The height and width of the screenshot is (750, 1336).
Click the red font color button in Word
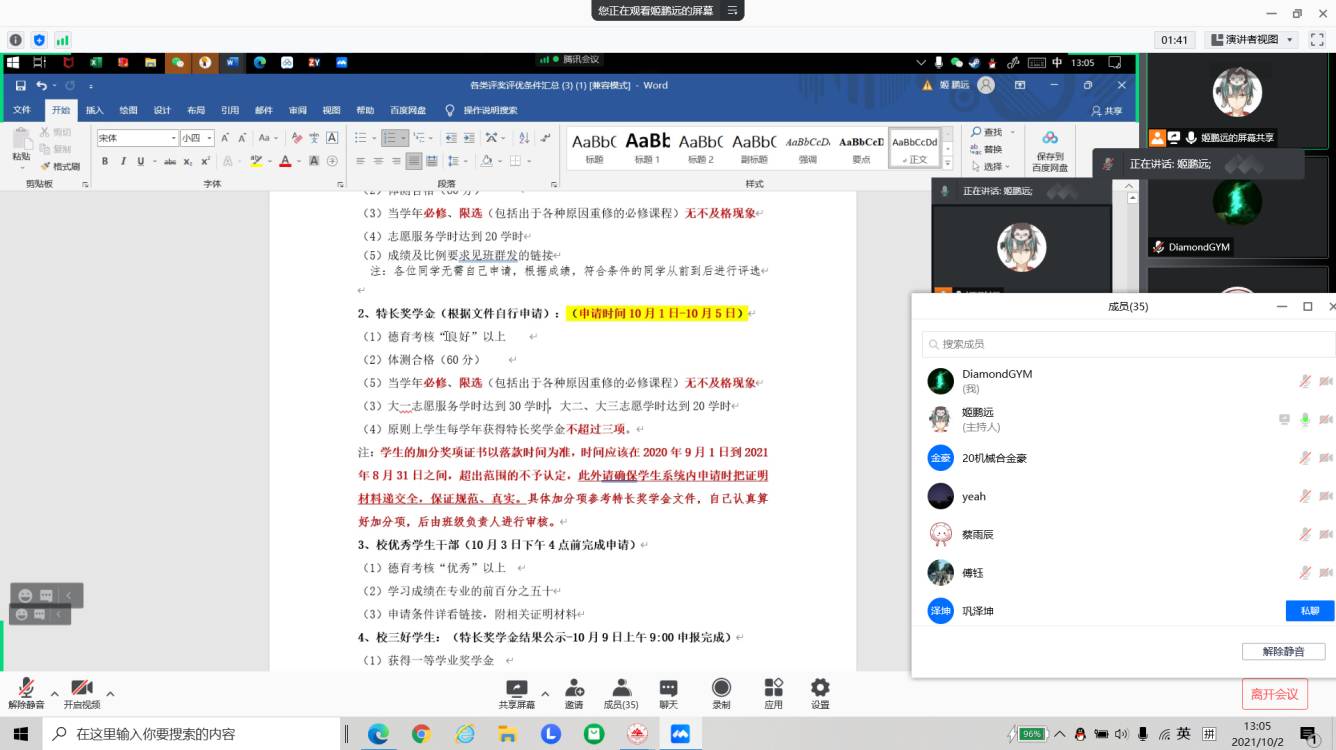click(285, 161)
